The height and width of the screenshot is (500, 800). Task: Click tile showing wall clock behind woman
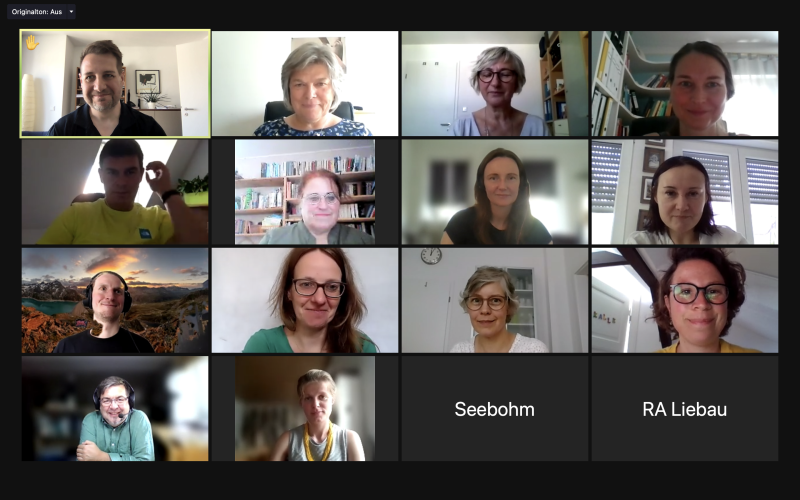point(494,301)
